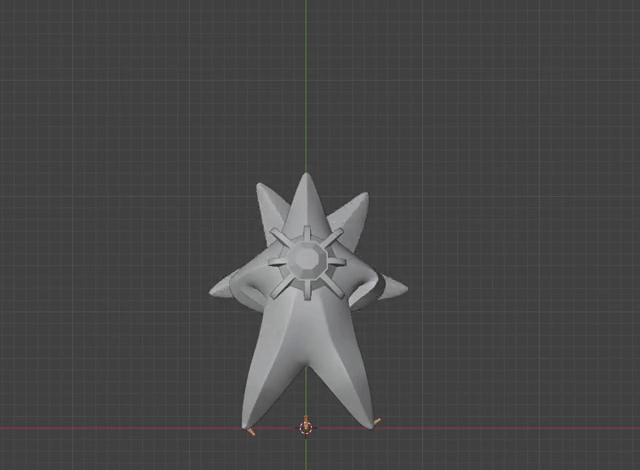Viewport: 640px width, 470px height.
Task: Select the orange bone at the left foot tip
Action: coord(251,432)
